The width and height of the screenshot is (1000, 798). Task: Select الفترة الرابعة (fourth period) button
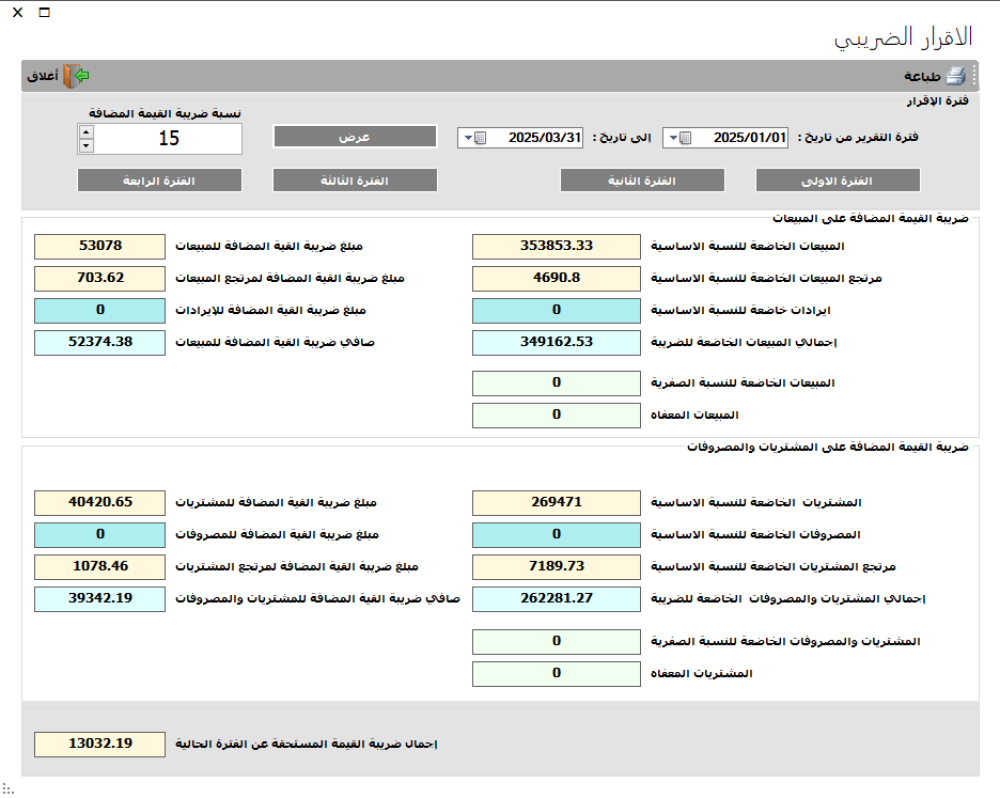[x=159, y=180]
